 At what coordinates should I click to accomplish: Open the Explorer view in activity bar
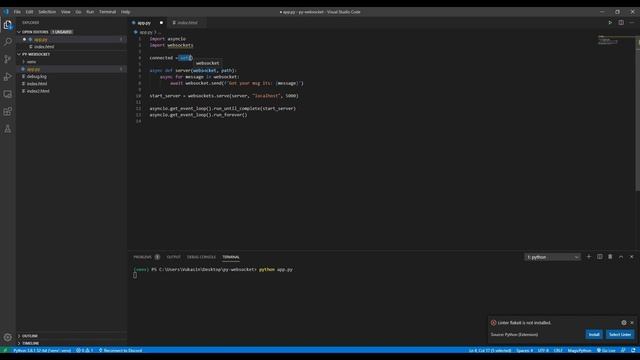(8, 25)
